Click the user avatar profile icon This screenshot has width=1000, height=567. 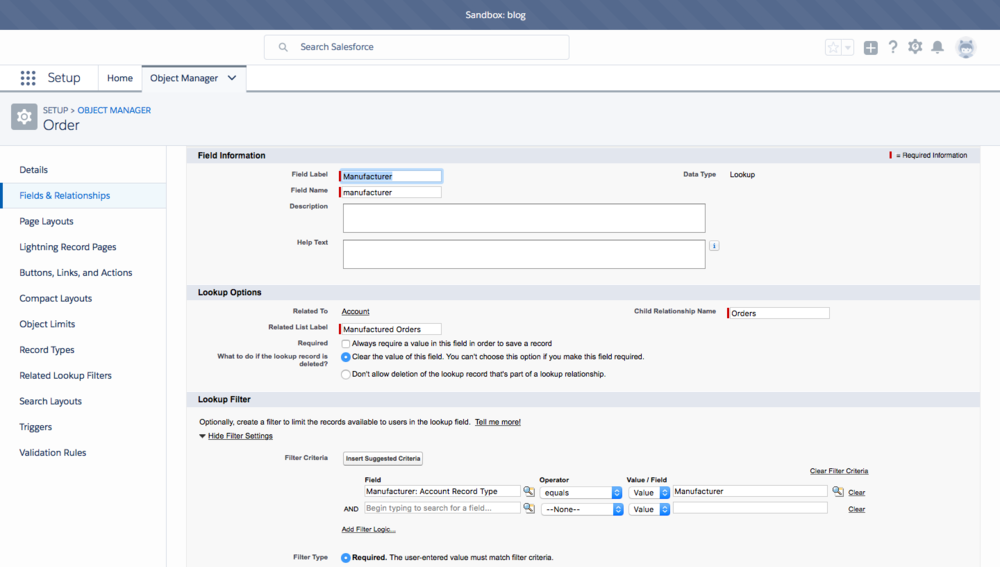(x=965, y=47)
